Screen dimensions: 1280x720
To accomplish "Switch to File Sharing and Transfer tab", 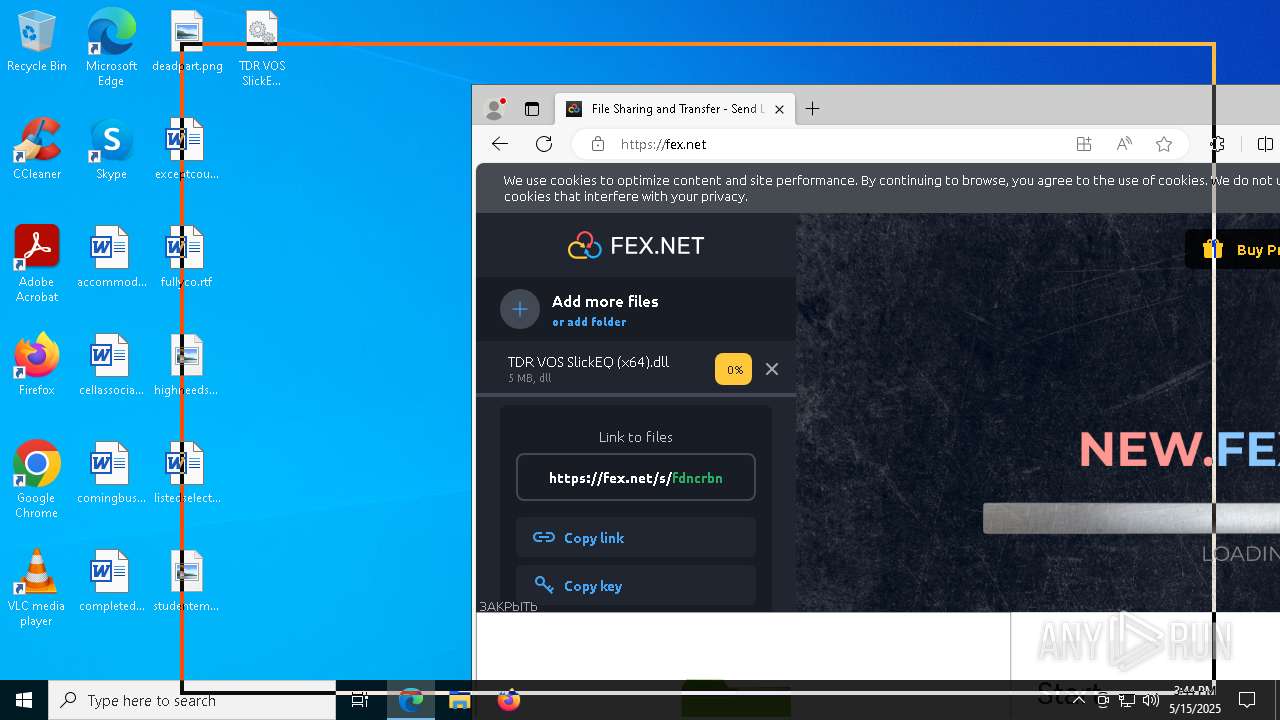I will click(675, 109).
